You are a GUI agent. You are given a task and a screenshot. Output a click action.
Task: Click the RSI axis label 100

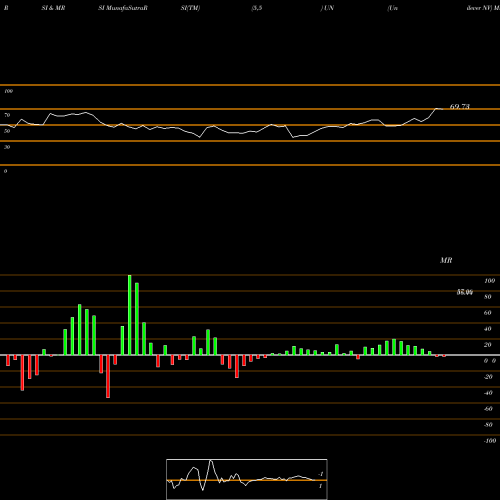(x=8, y=91)
